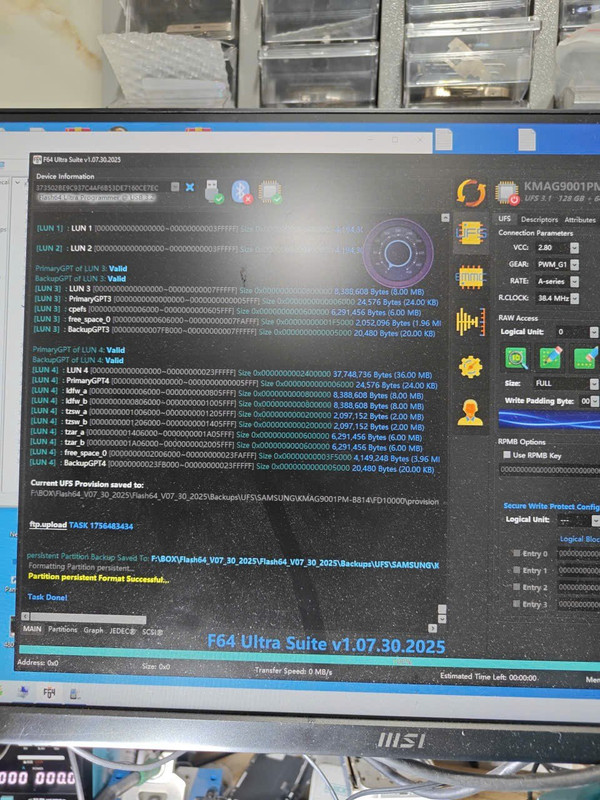Click the small gray button beside device serial
The height and width of the screenshot is (800, 600).
(x=175, y=187)
